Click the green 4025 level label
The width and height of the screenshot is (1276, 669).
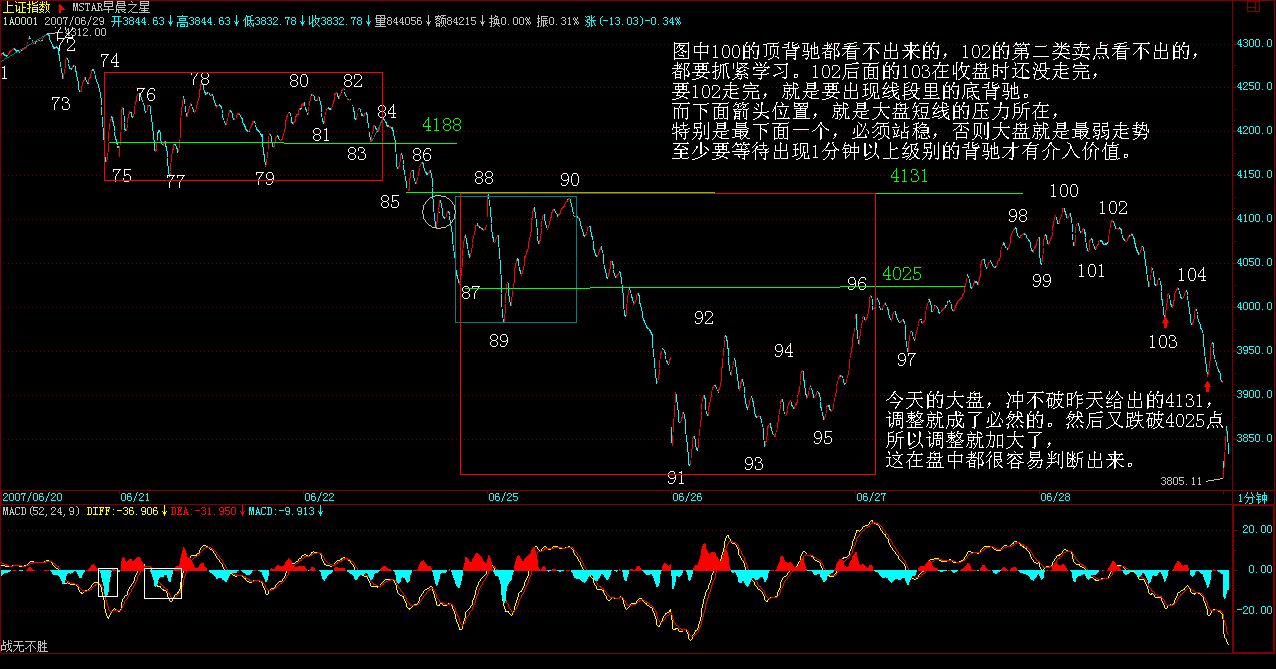(x=902, y=273)
